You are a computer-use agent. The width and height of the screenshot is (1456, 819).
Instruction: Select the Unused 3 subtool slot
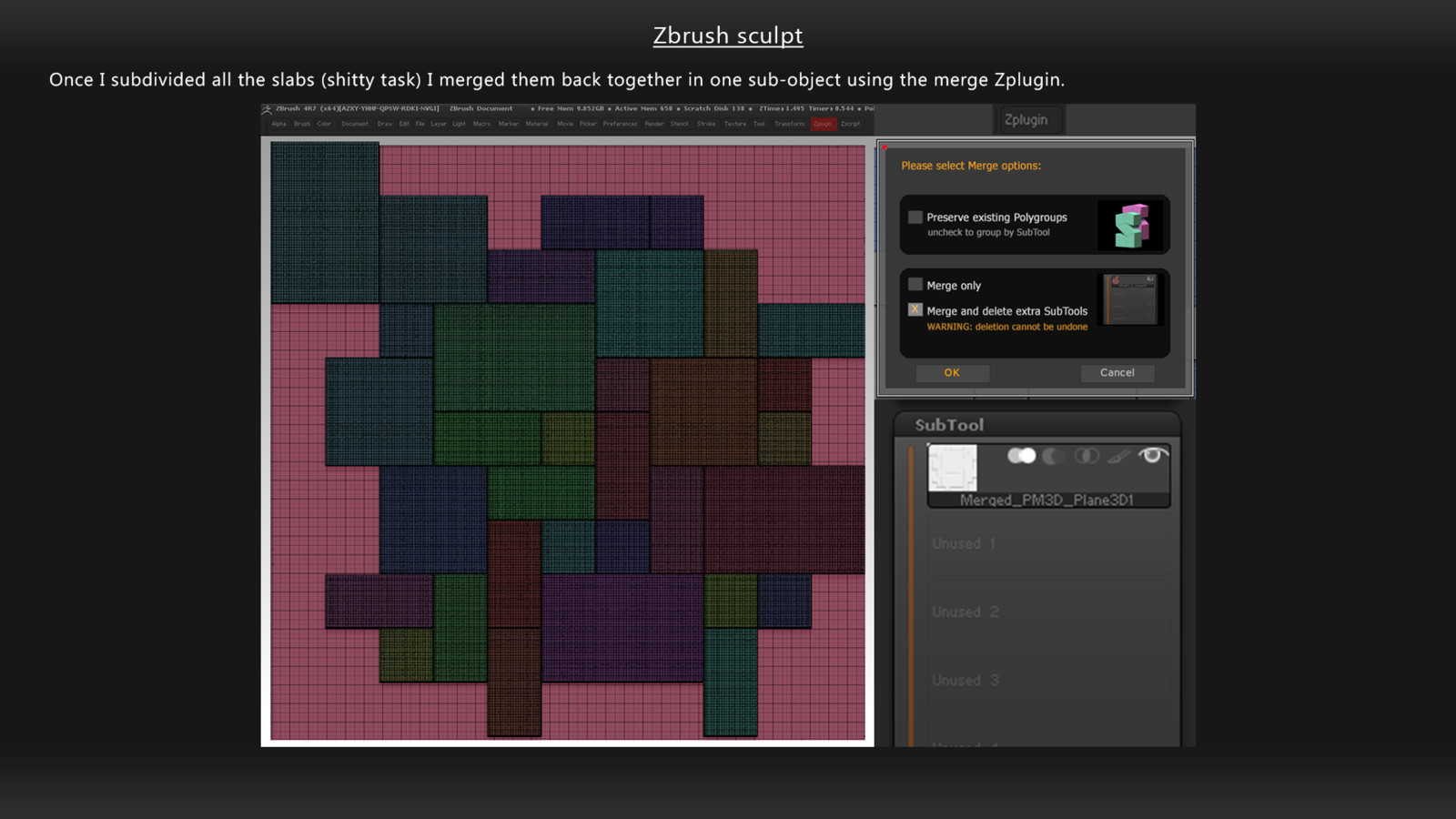1048,680
